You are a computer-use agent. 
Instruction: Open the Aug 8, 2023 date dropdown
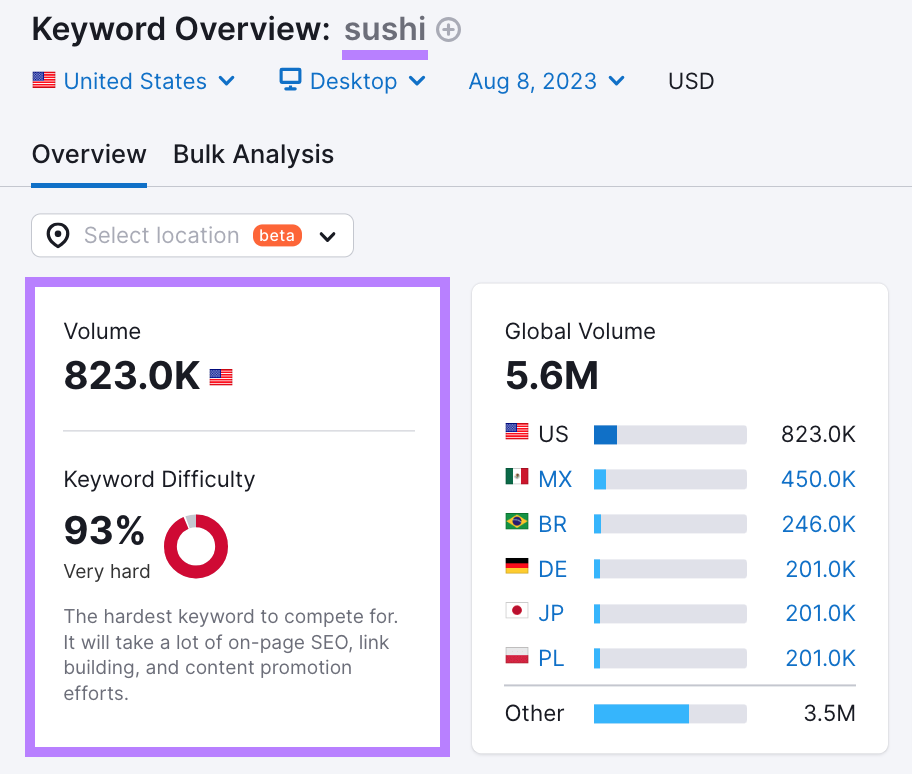tap(547, 81)
